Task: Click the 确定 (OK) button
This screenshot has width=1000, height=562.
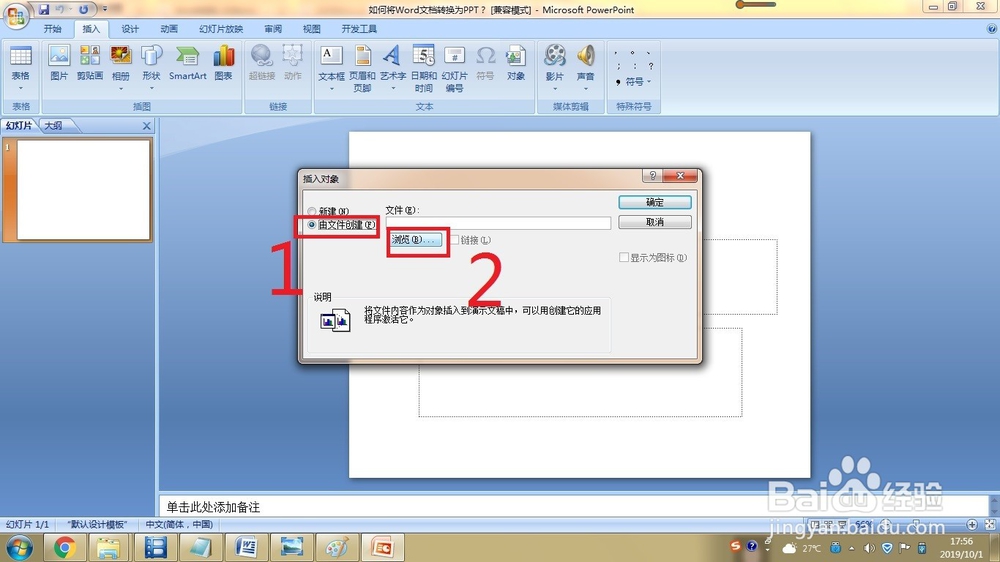Action: (655, 202)
